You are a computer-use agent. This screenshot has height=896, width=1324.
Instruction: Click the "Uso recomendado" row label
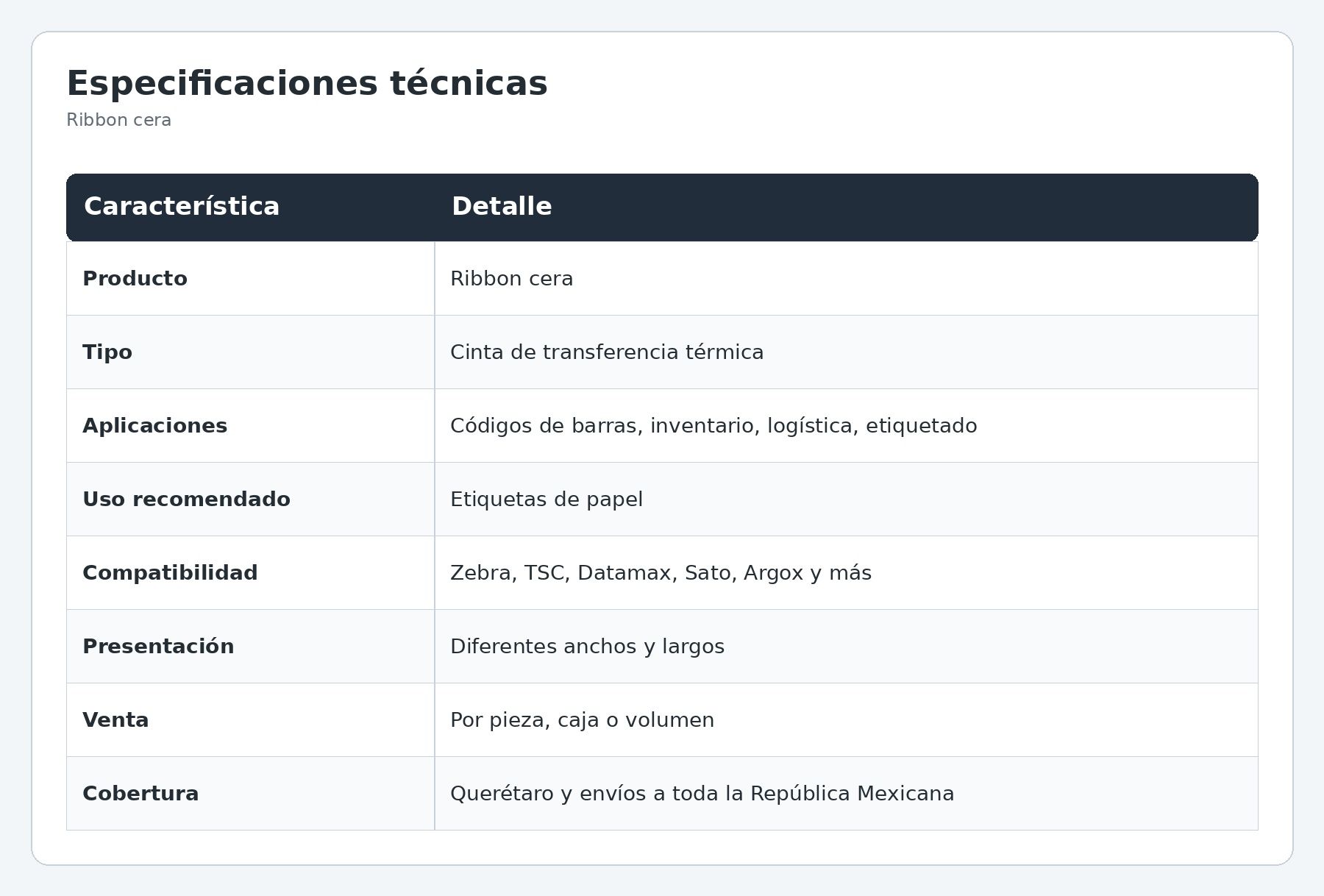[x=186, y=499]
